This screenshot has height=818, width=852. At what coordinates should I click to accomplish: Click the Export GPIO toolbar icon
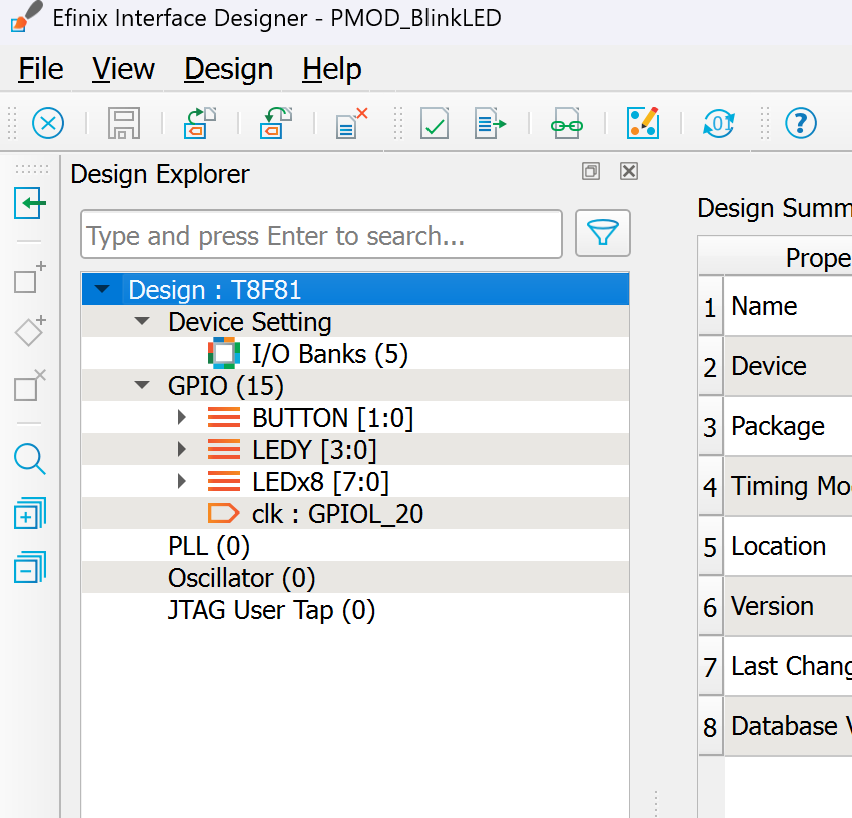(x=276, y=123)
